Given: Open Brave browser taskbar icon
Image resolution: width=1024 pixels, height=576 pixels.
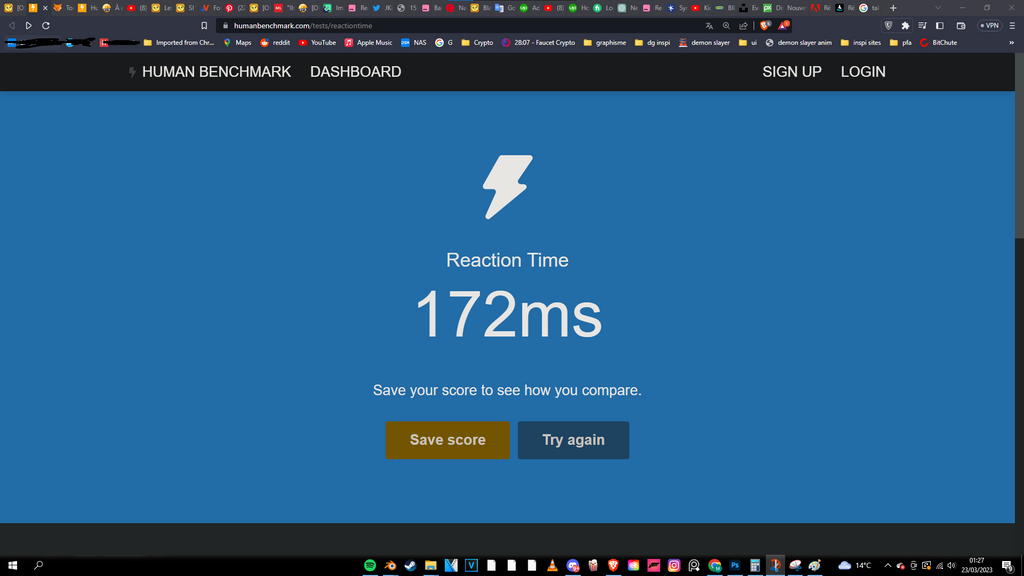Looking at the screenshot, I should click(613, 566).
